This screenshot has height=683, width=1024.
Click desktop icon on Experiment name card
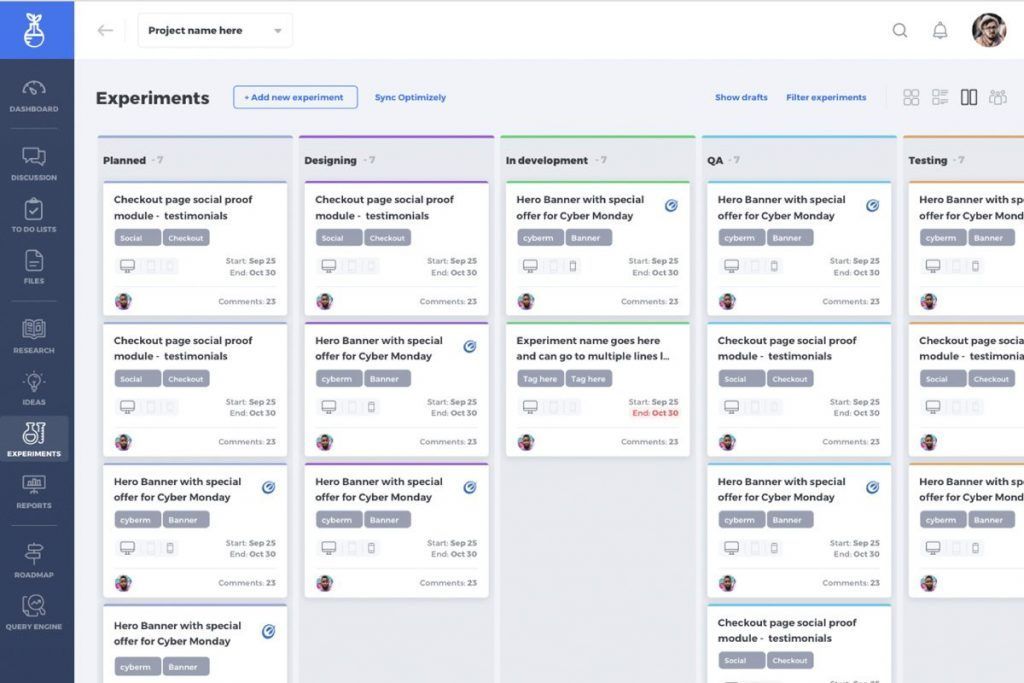[x=530, y=407]
